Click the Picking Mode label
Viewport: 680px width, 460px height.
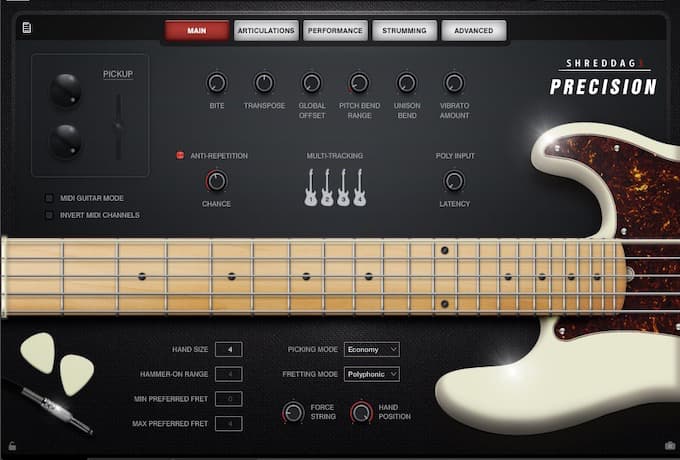pyautogui.click(x=313, y=349)
